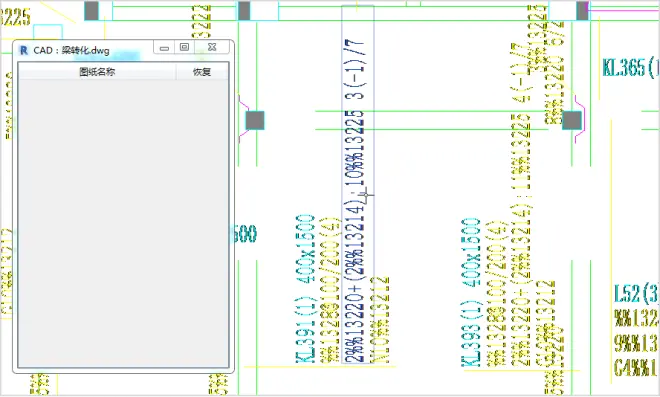The height and width of the screenshot is (397, 660).
Task: Select the grey column right of horizontal beam
Action: pyautogui.click(x=572, y=120)
